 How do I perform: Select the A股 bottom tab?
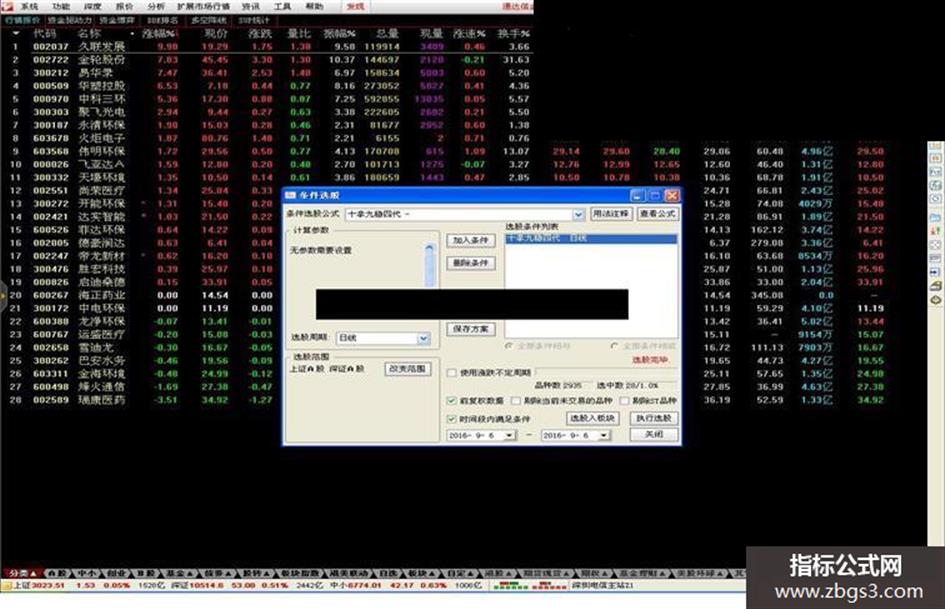(58, 573)
